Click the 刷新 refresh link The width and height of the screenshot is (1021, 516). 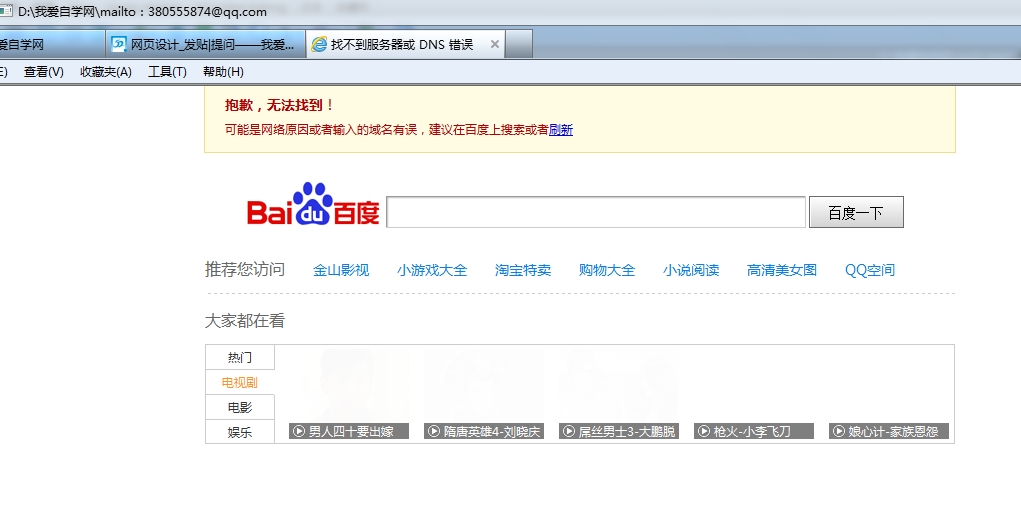(561, 130)
